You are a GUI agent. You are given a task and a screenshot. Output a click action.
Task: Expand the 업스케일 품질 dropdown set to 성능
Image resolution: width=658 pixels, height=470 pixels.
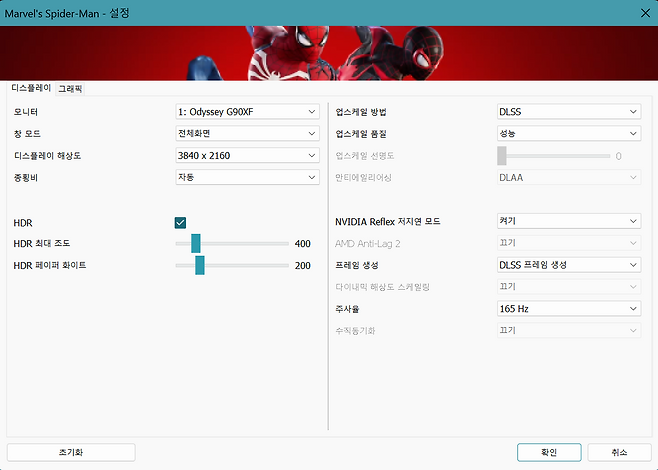pos(568,133)
